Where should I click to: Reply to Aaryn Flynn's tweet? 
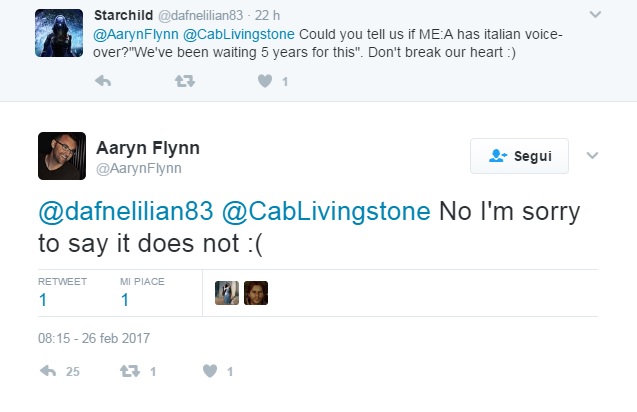point(48,371)
